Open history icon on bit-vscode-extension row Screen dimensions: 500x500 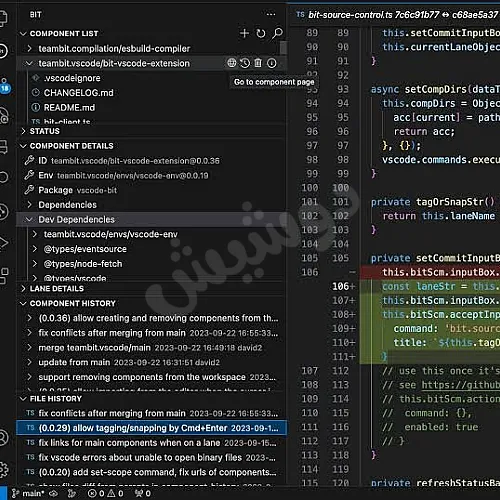(245, 63)
